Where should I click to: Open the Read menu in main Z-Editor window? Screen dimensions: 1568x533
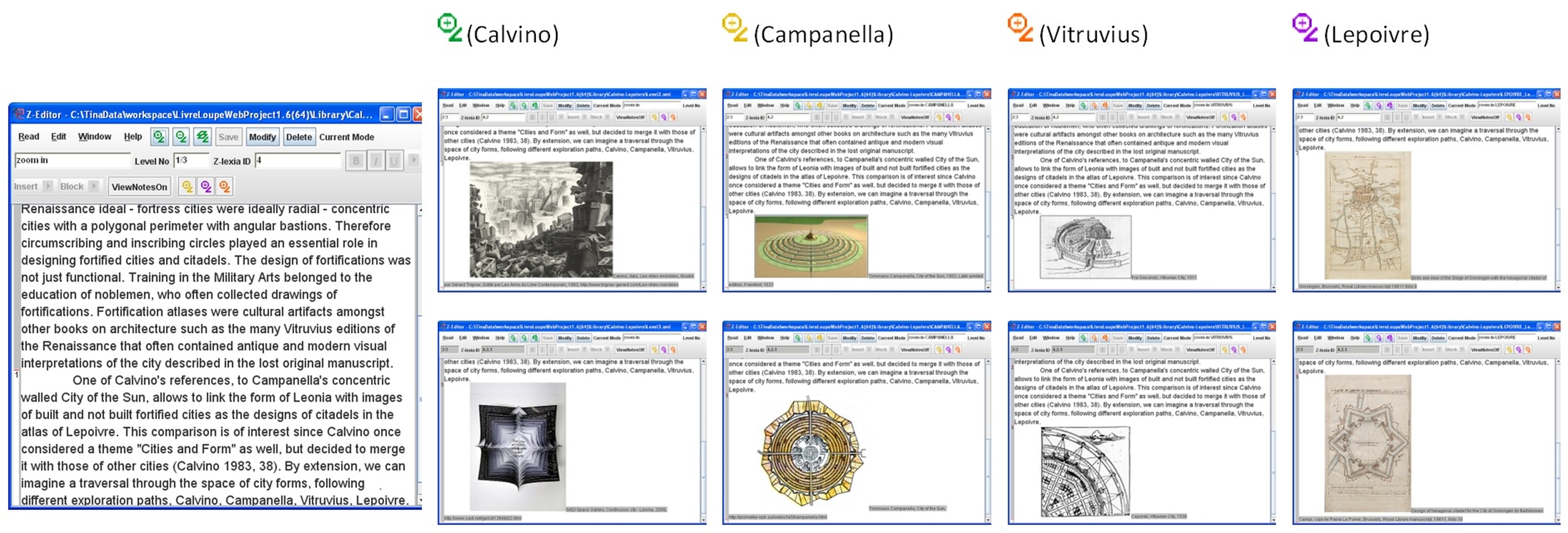[28, 137]
